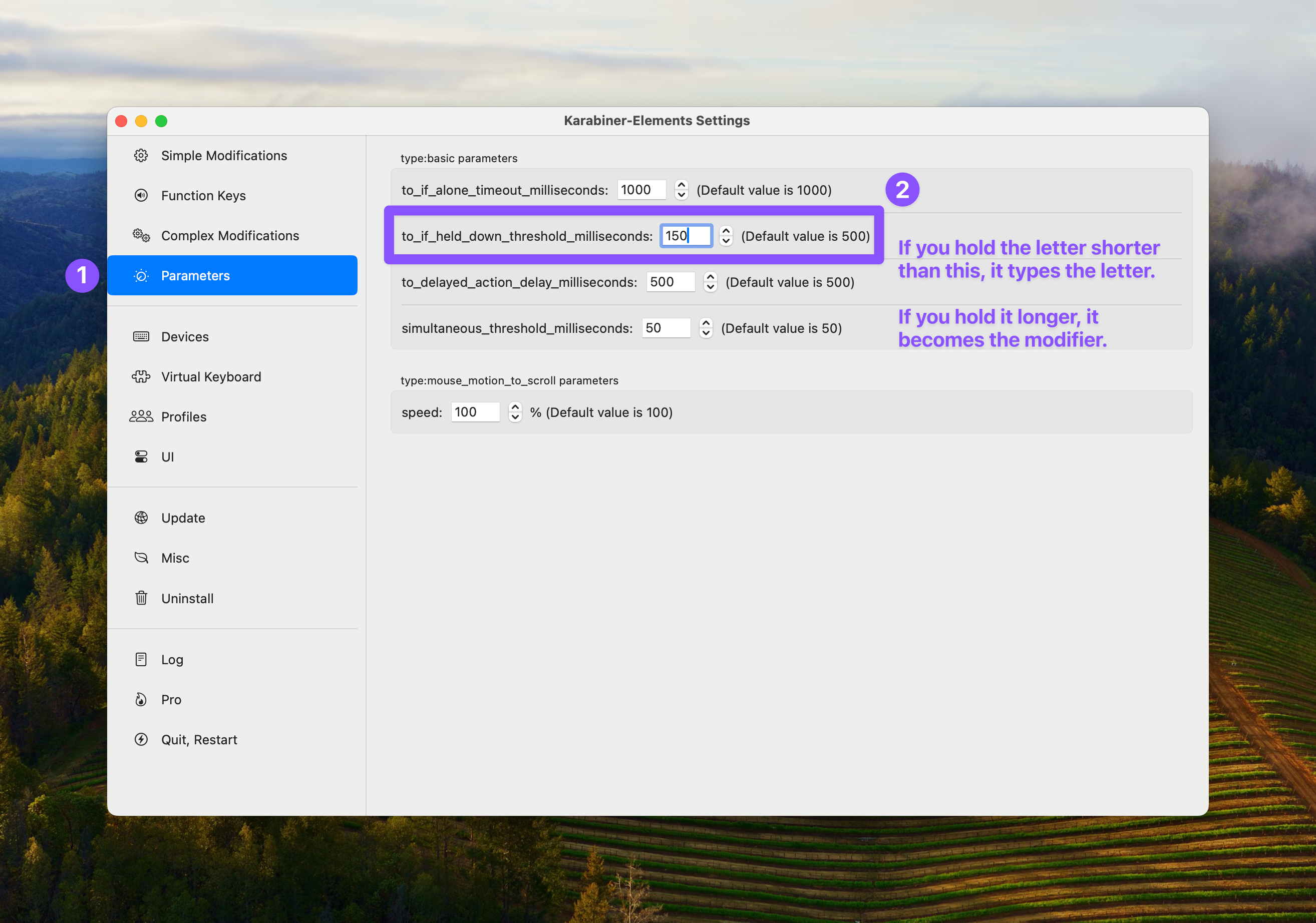Click '(Default value is 50)' text
1316x923 pixels.
(781, 328)
